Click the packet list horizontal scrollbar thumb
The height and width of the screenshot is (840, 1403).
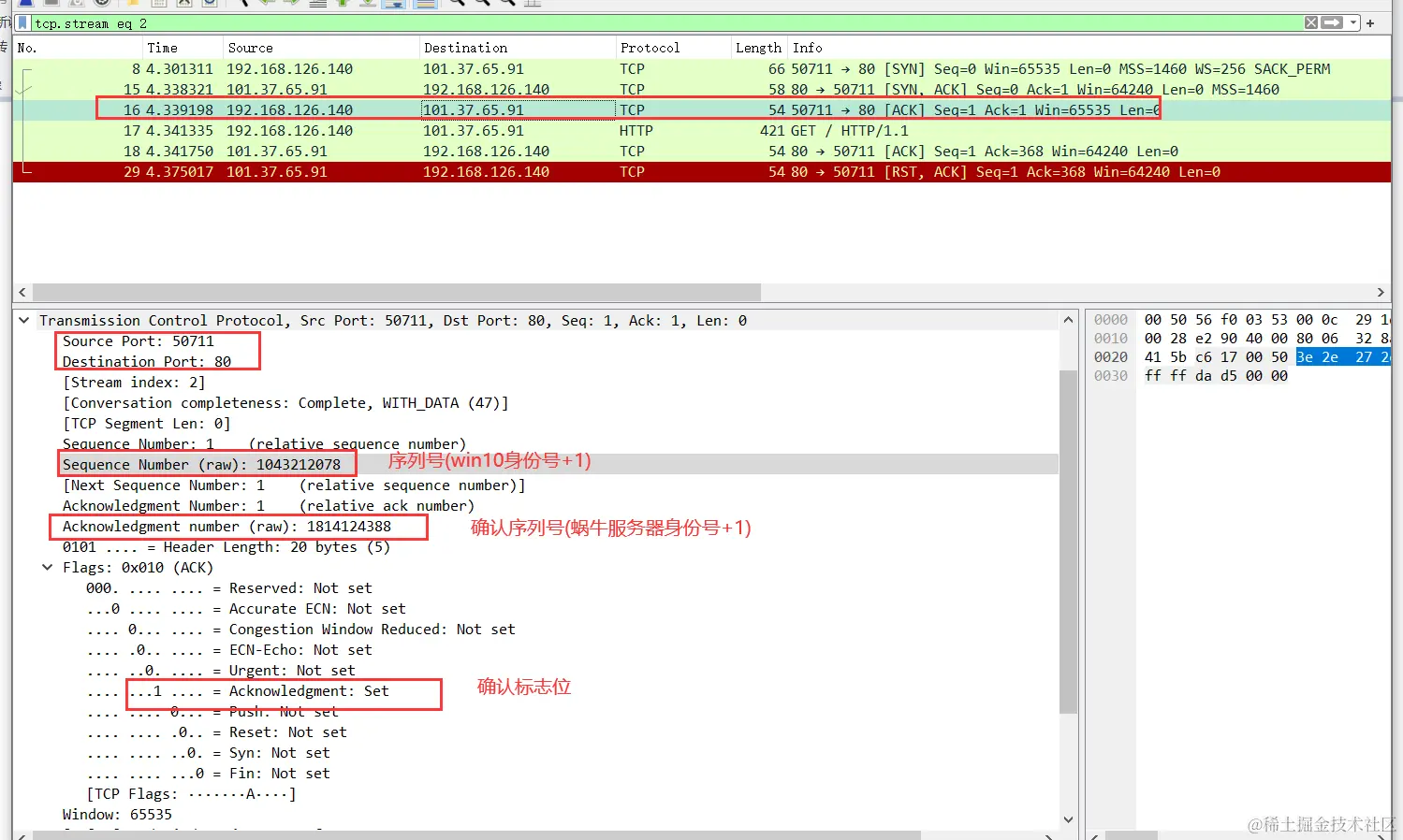396,292
